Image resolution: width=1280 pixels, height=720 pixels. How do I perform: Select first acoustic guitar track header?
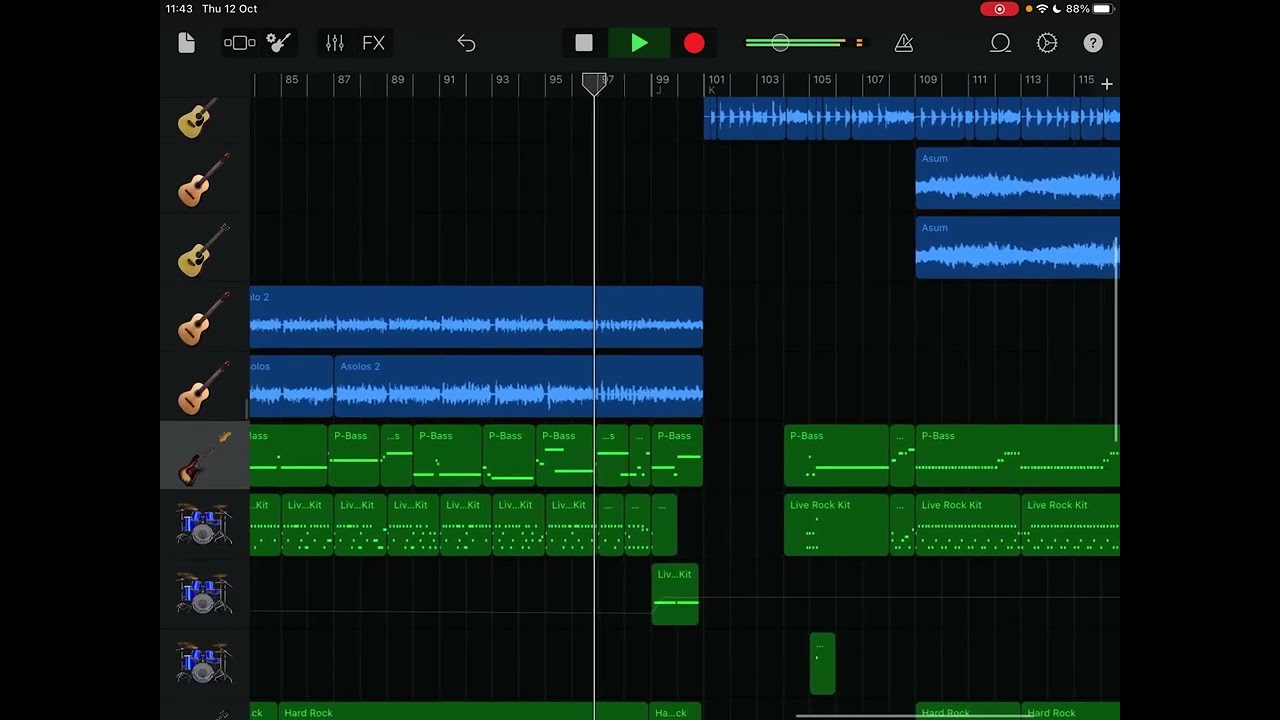point(204,118)
